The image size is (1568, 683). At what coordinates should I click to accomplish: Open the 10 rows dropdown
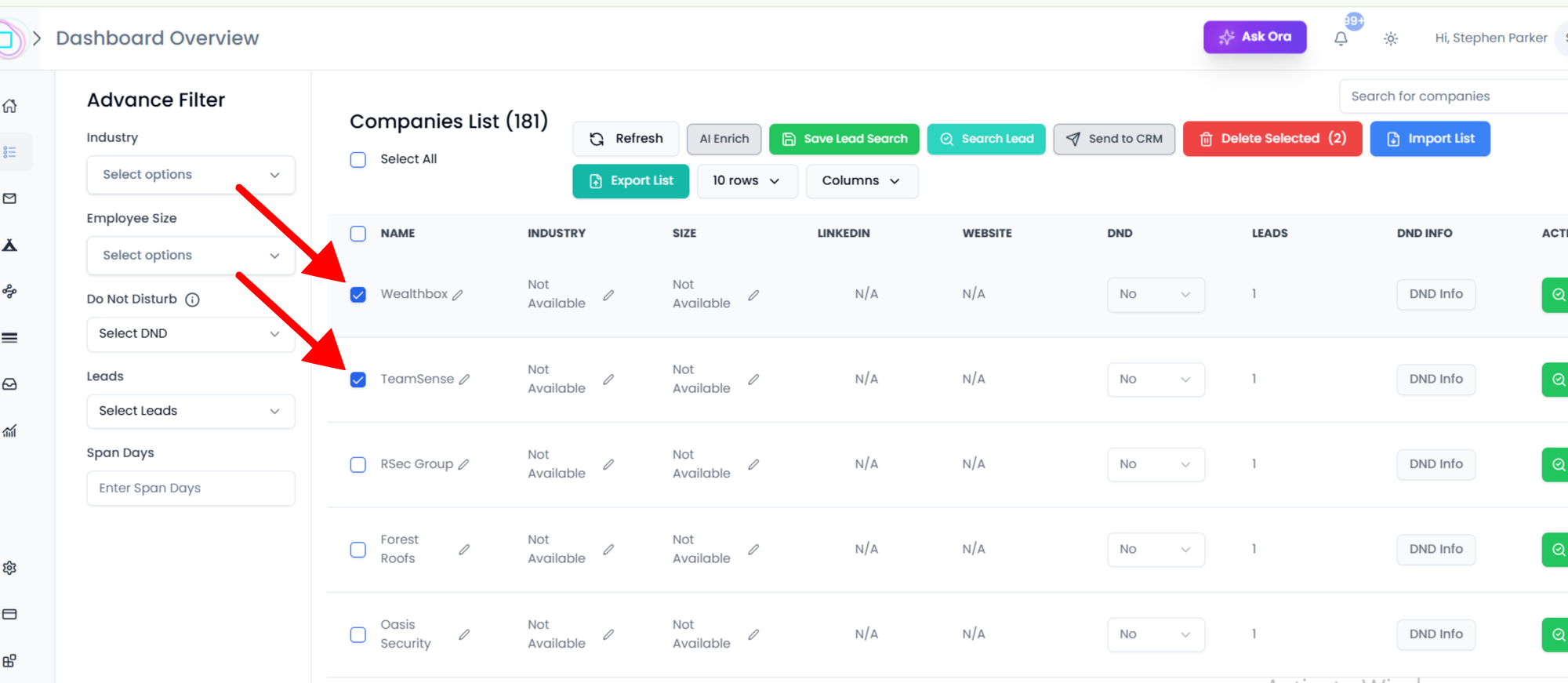(746, 181)
